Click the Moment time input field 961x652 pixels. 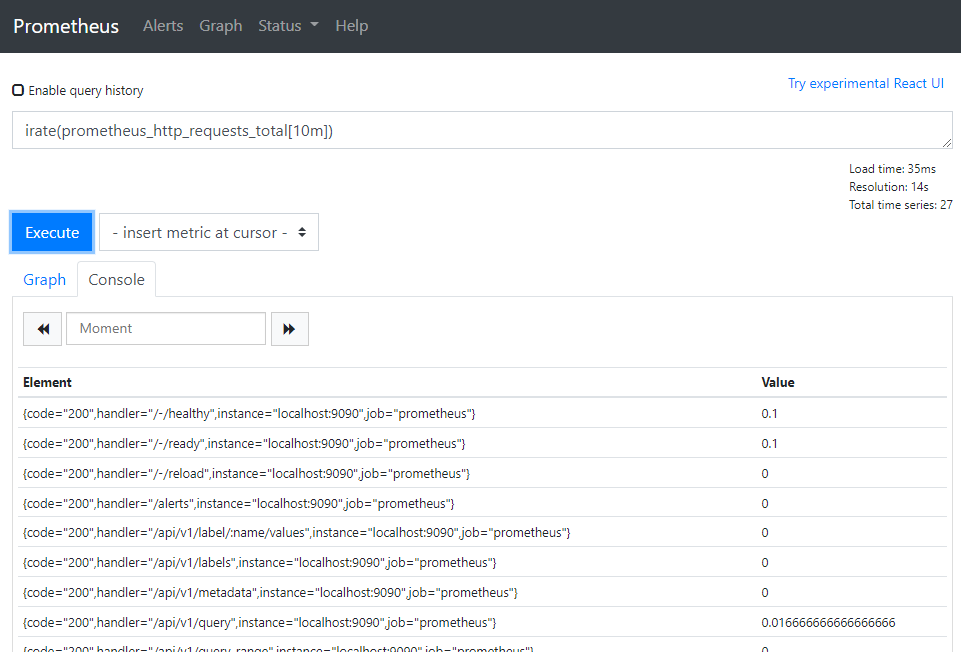click(166, 329)
